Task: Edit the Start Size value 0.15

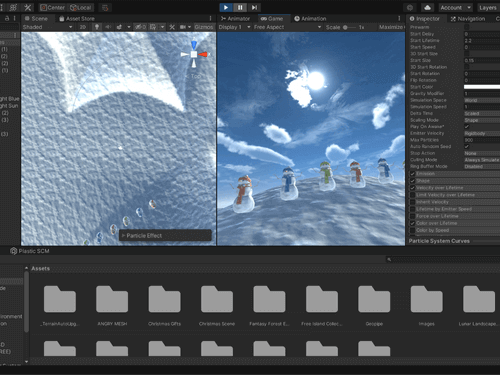Action: tap(482, 60)
